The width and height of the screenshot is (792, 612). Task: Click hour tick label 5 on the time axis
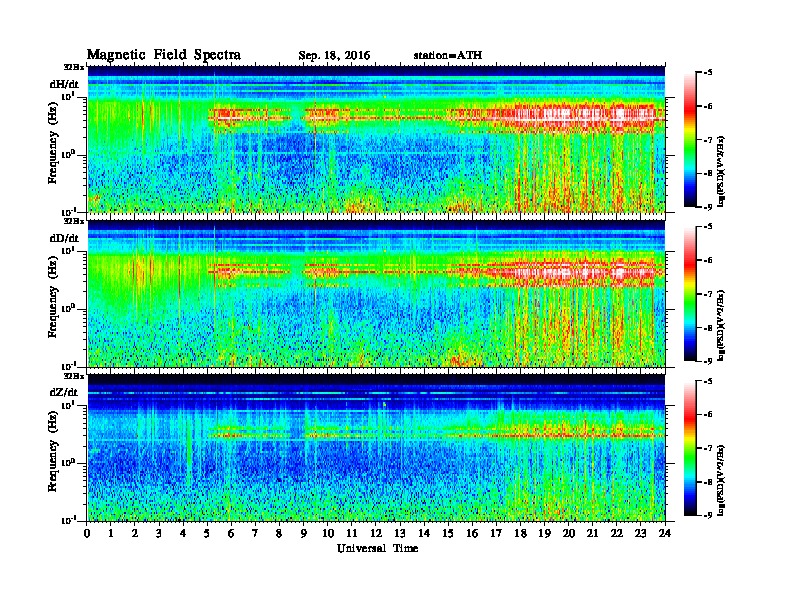tap(207, 533)
